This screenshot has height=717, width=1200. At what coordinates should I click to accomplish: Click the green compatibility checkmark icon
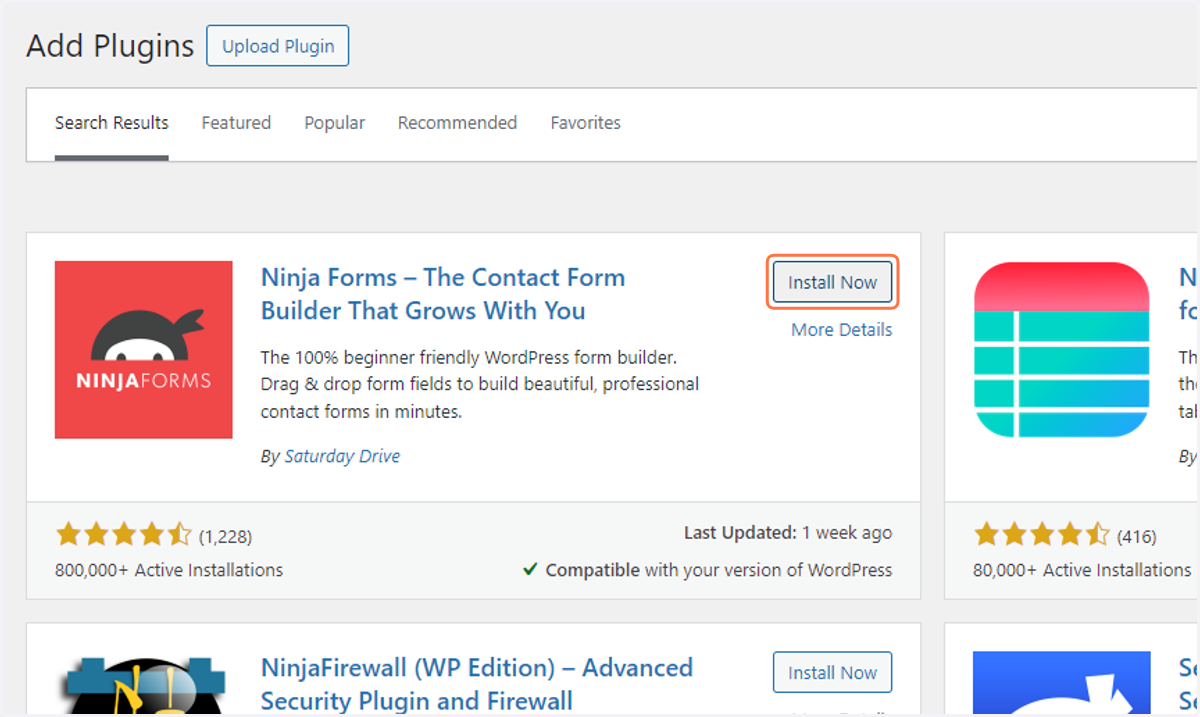(530, 570)
